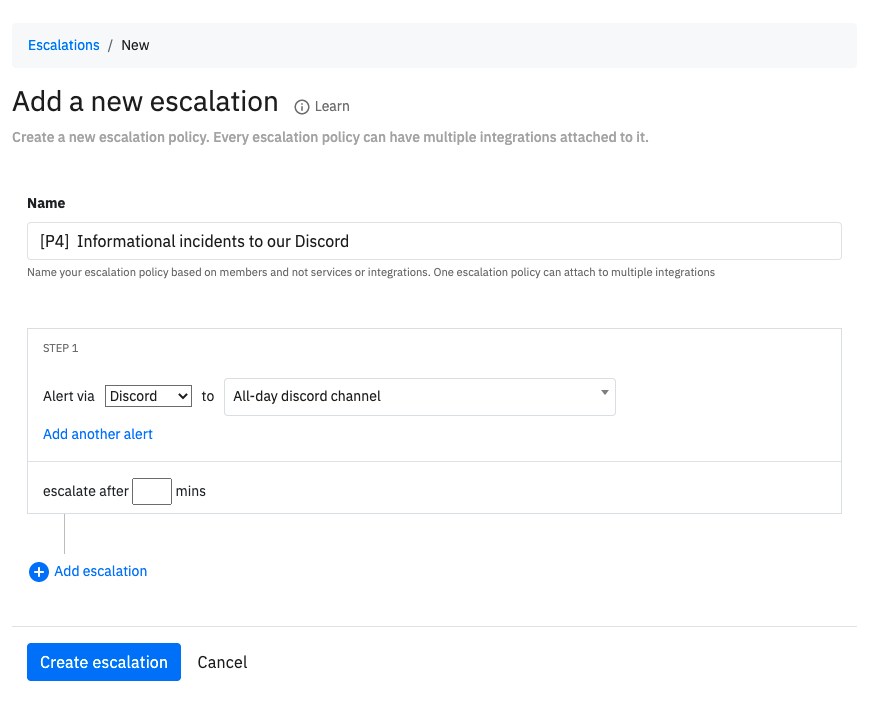Click the New breadcrumb item
The height and width of the screenshot is (722, 896).
[135, 45]
